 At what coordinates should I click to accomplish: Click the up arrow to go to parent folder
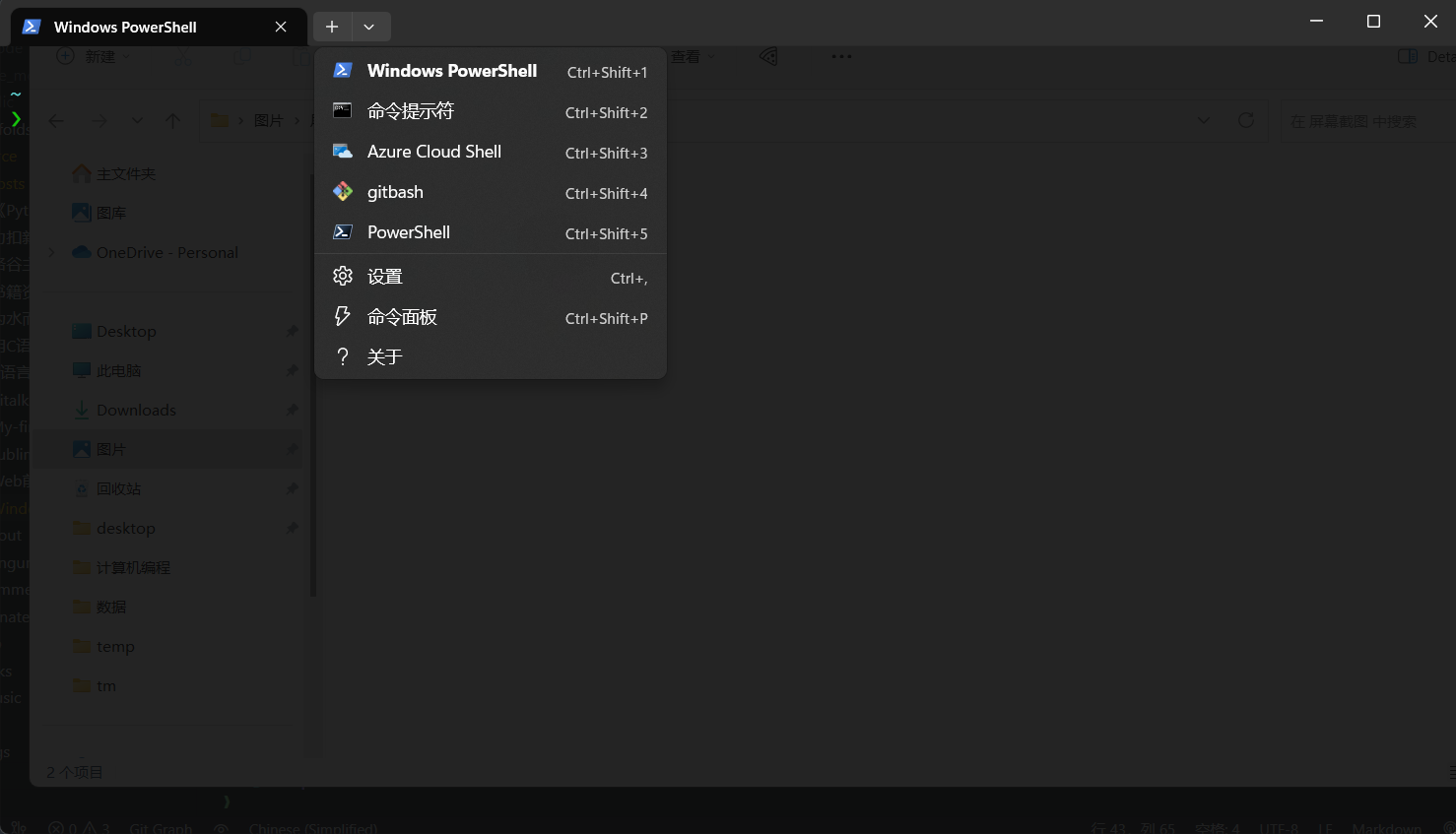click(171, 120)
